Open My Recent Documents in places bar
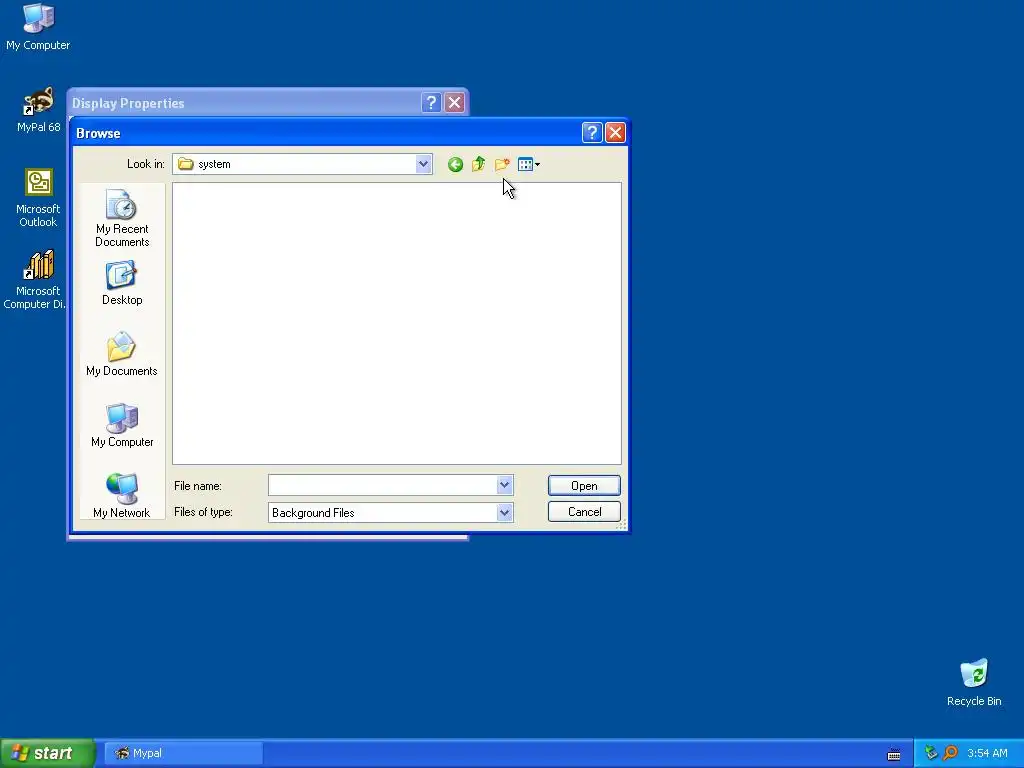 (x=122, y=218)
